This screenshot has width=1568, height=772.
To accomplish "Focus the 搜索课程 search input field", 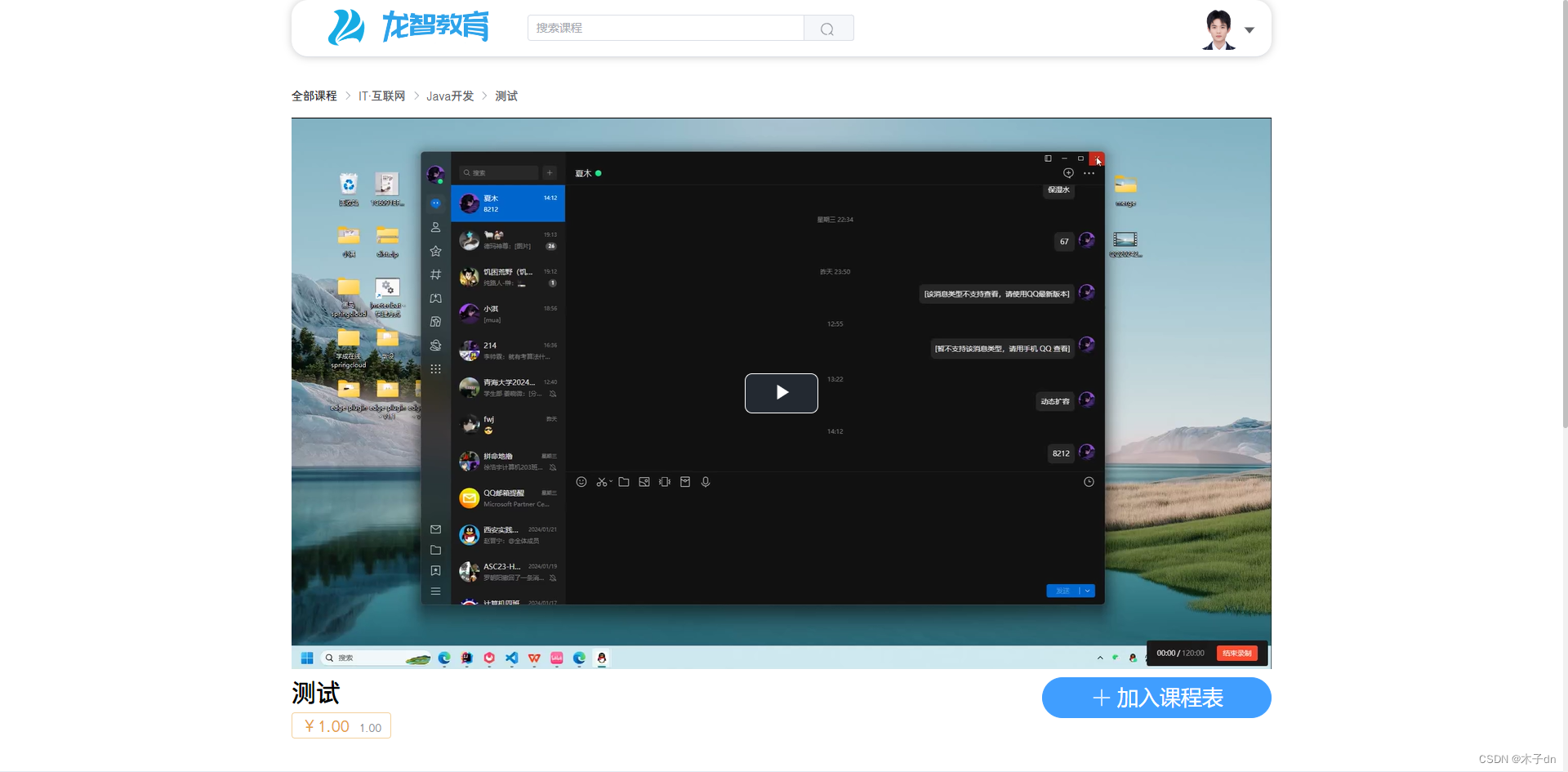I will 666,28.
